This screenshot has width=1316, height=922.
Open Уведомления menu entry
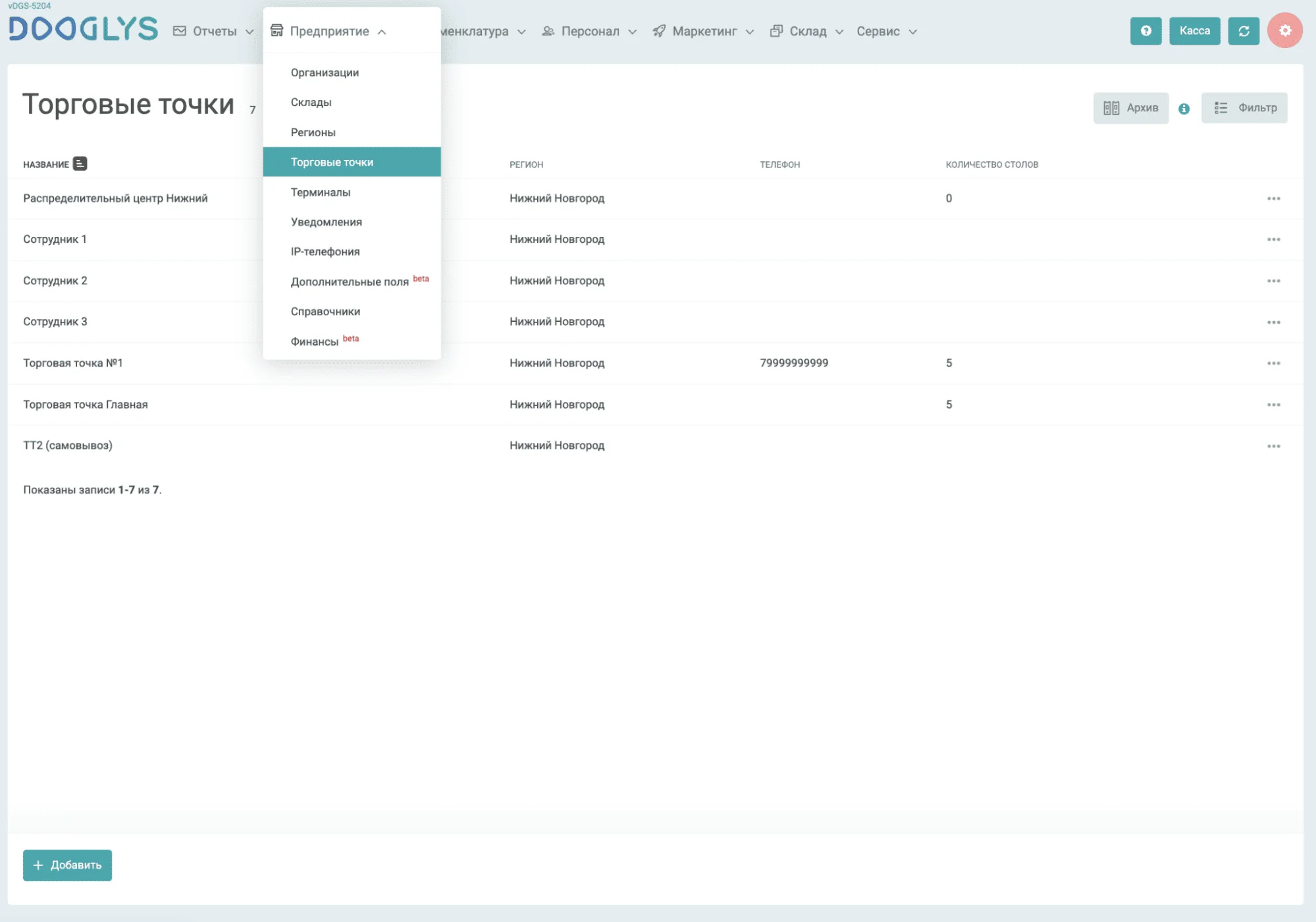[352, 222]
